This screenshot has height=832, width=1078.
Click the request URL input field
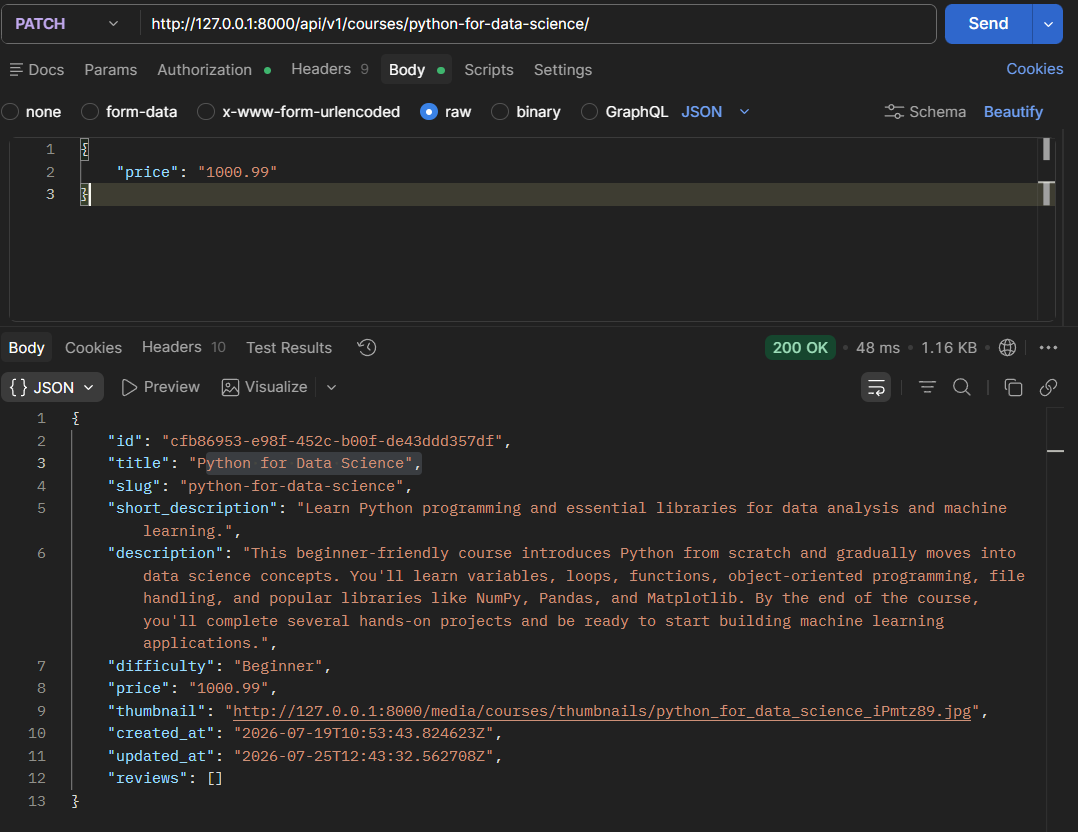click(x=538, y=24)
